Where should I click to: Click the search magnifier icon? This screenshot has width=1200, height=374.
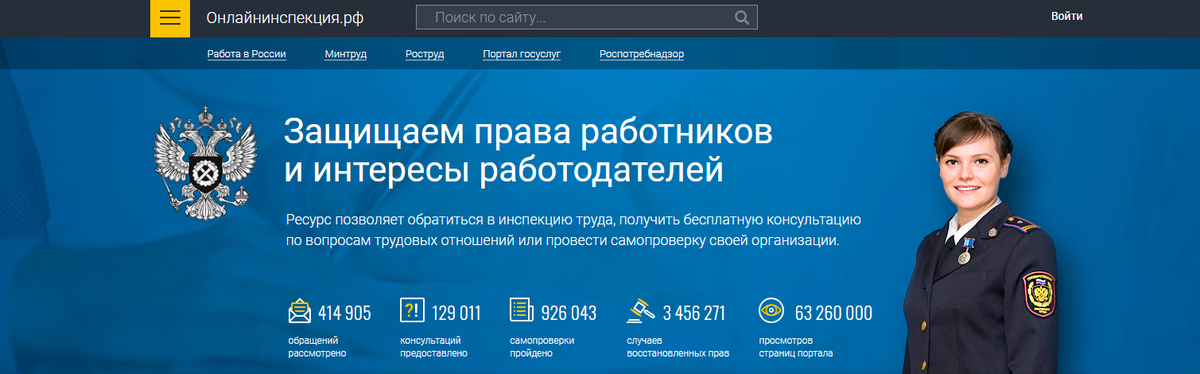pyautogui.click(x=741, y=18)
